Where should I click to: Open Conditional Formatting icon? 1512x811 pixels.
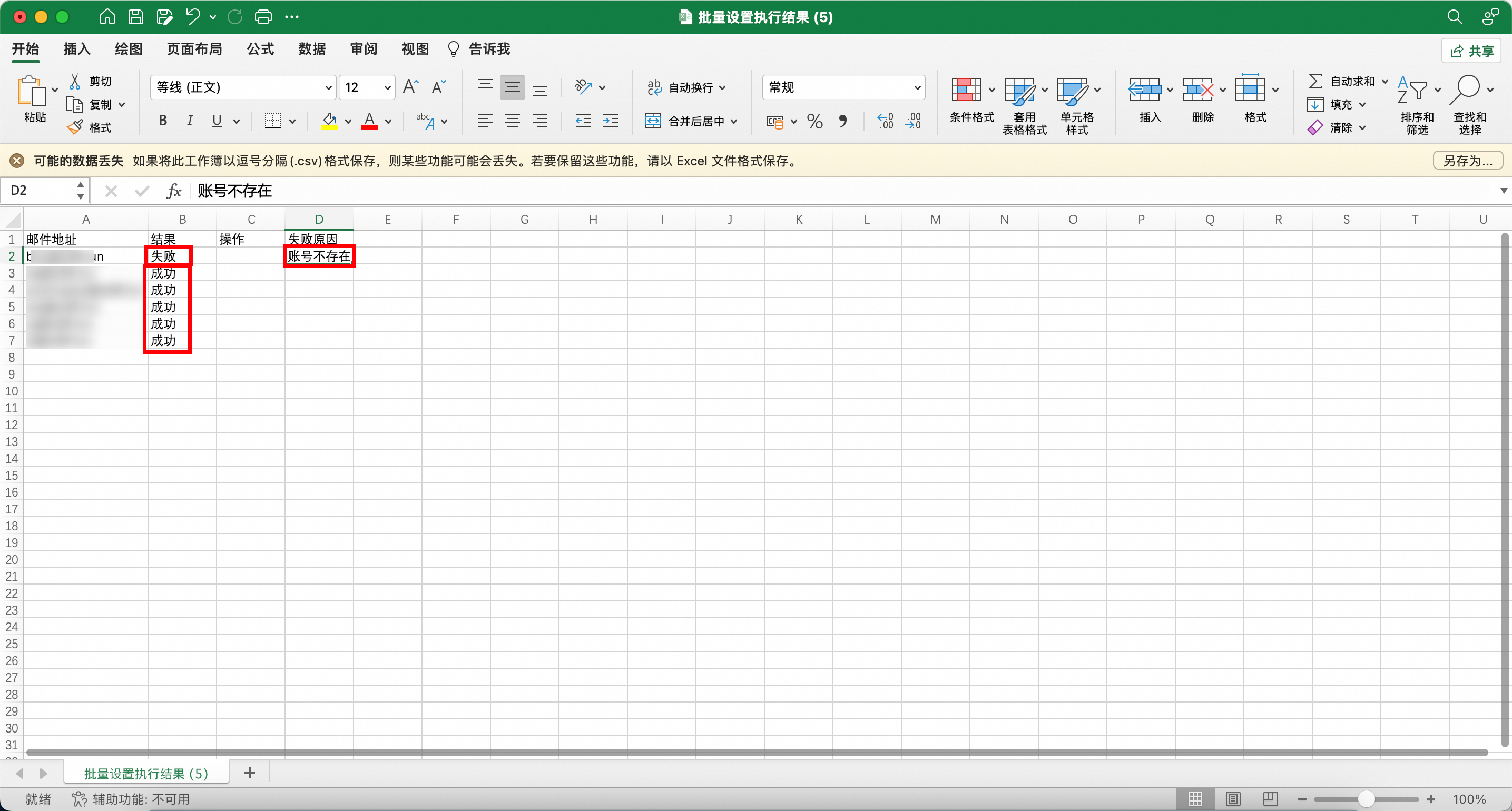(x=966, y=90)
